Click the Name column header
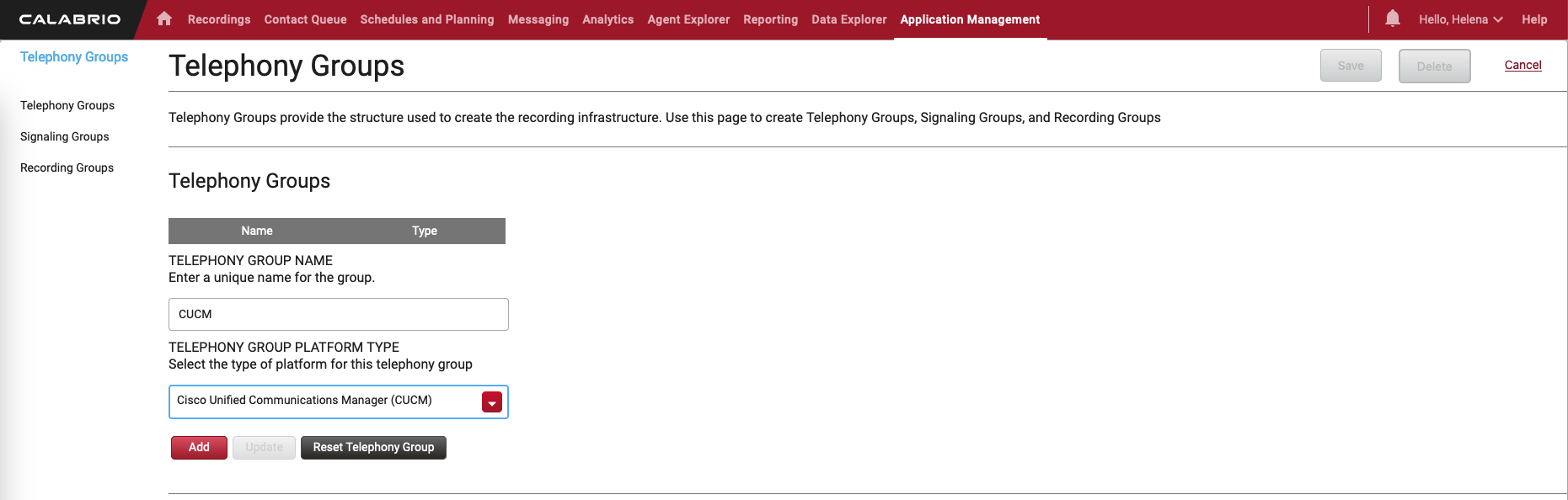Screen dimensions: 1568x500 (257, 231)
